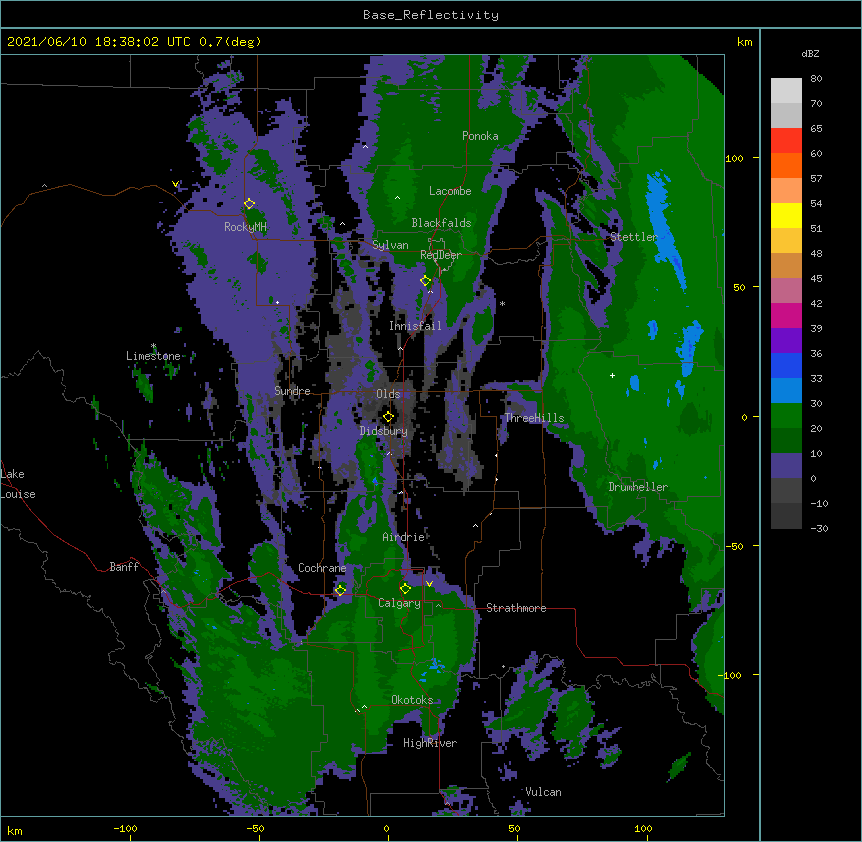862x842 pixels.
Task: Select the Sylvan label
Action: point(390,245)
